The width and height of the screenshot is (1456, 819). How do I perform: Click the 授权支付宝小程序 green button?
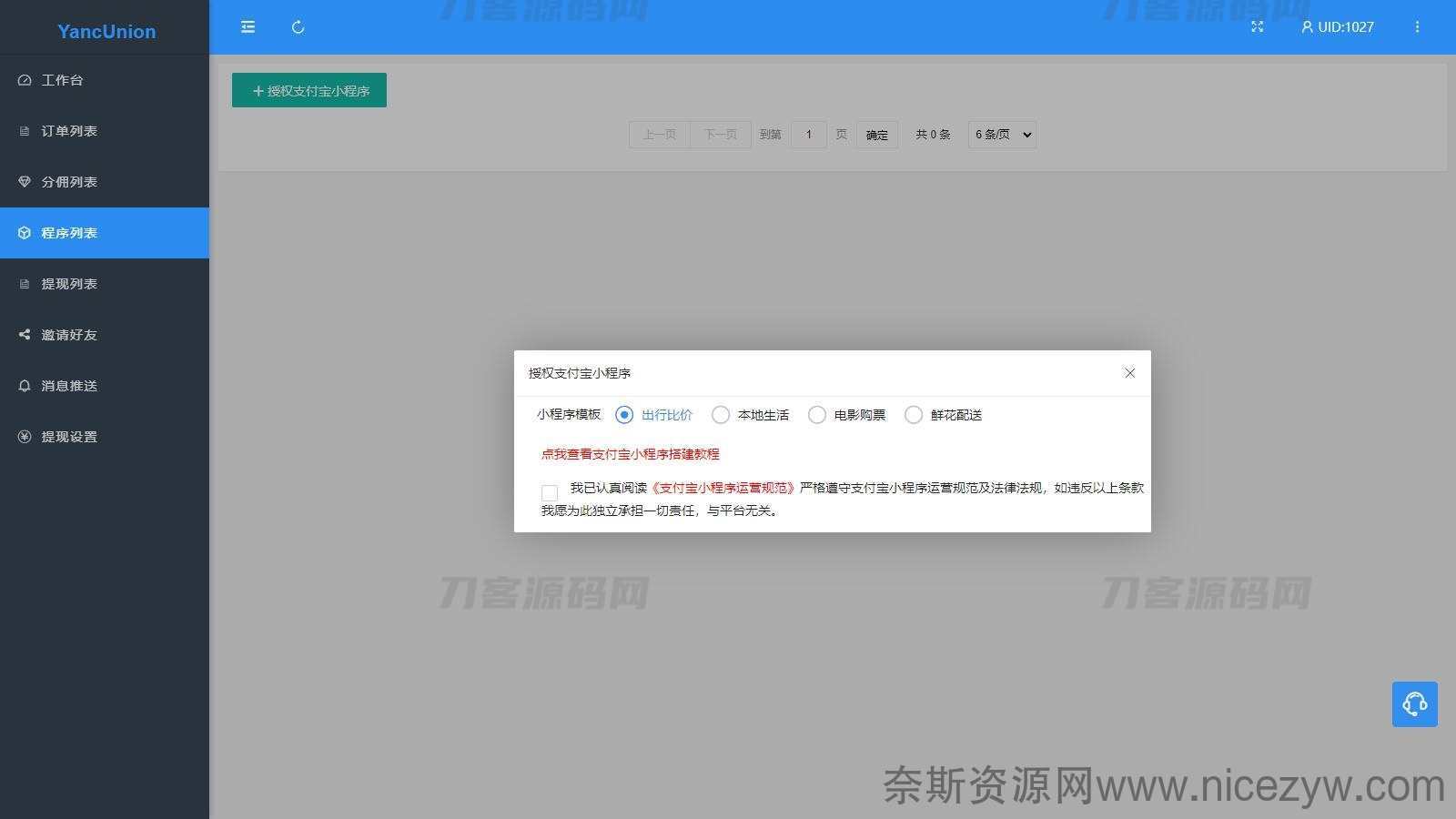coord(309,90)
